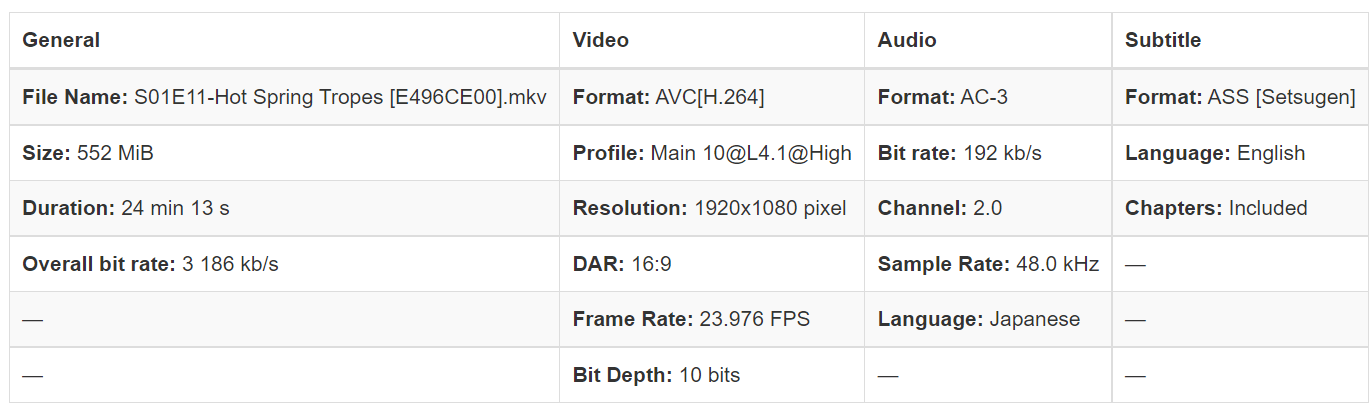This screenshot has width=1372, height=408.
Task: Click the Channel 2.0 cell
Action: tap(939, 209)
